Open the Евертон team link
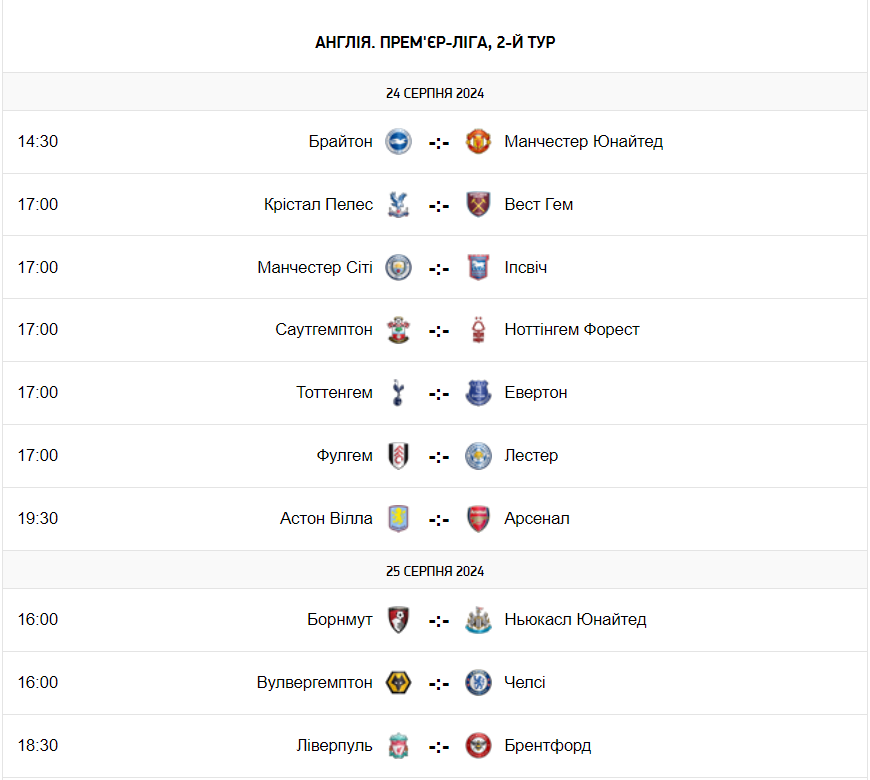Screen dimensions: 870x780 coord(536,393)
